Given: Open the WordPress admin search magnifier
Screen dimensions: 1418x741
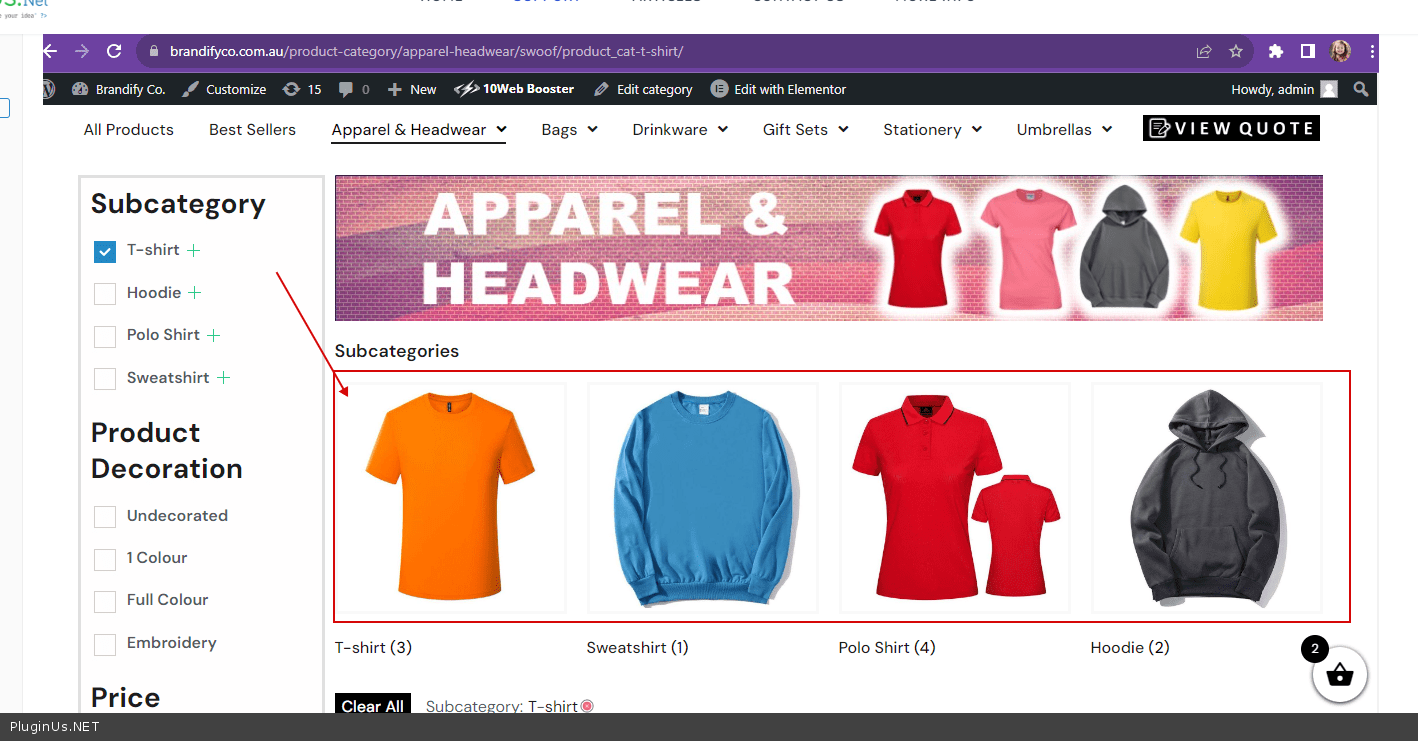Looking at the screenshot, I should [1360, 89].
